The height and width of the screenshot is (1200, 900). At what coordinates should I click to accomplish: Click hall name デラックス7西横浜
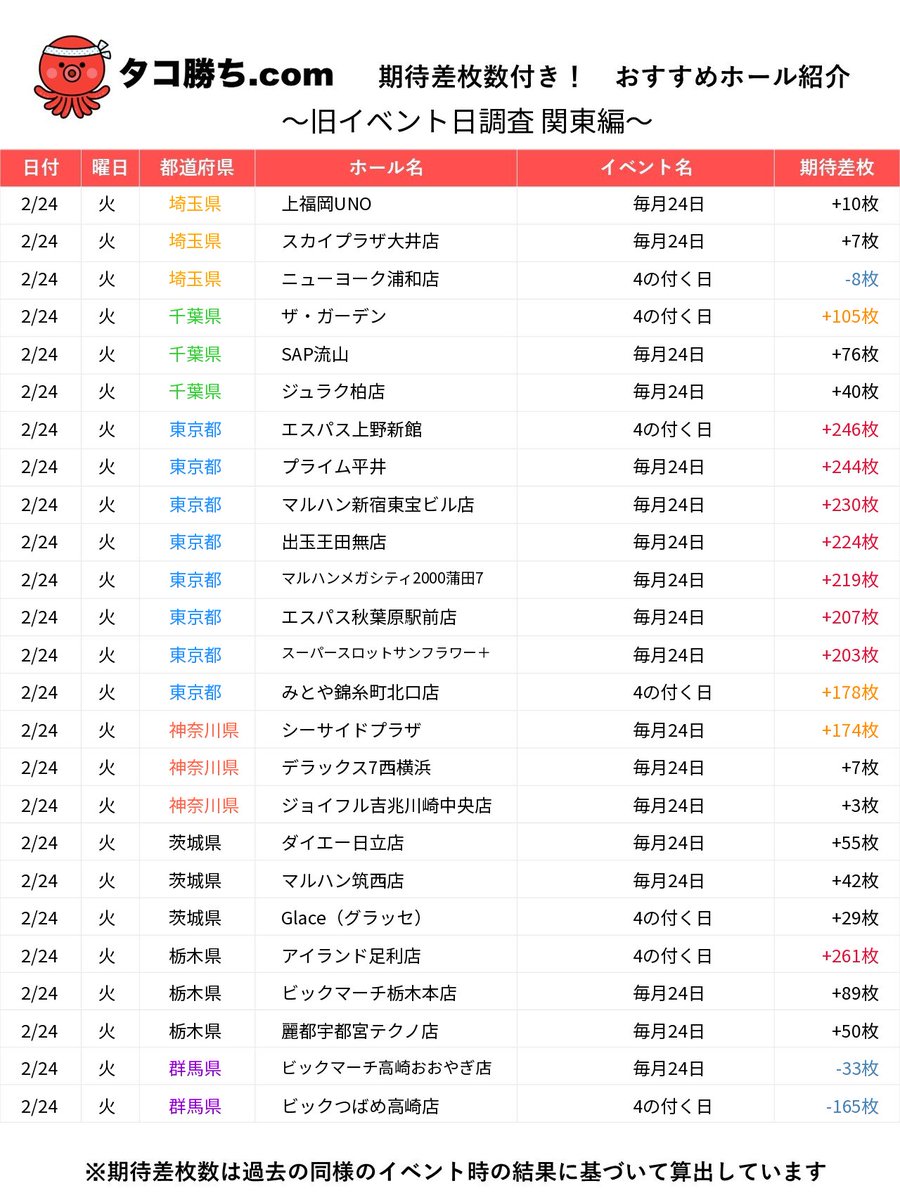pyautogui.click(x=356, y=768)
